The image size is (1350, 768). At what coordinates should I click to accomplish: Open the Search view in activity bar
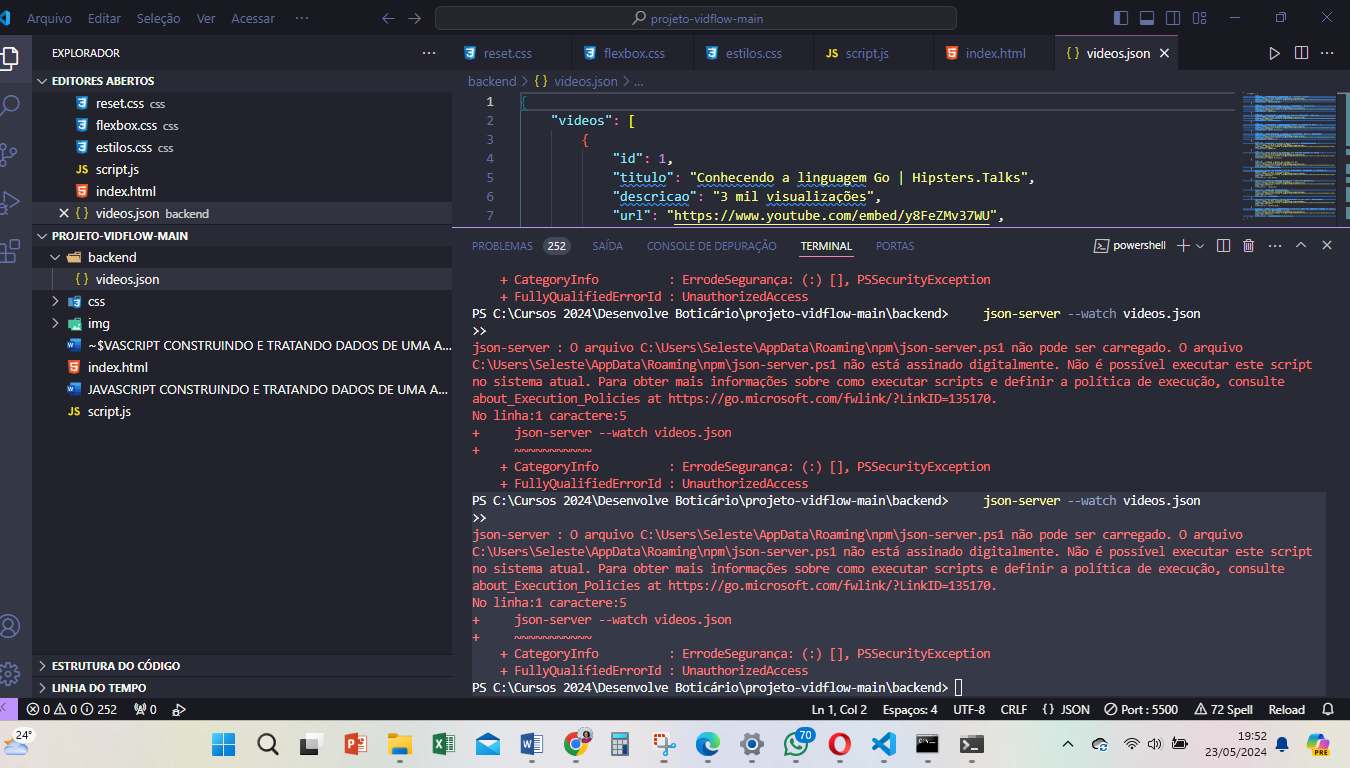tap(10, 105)
